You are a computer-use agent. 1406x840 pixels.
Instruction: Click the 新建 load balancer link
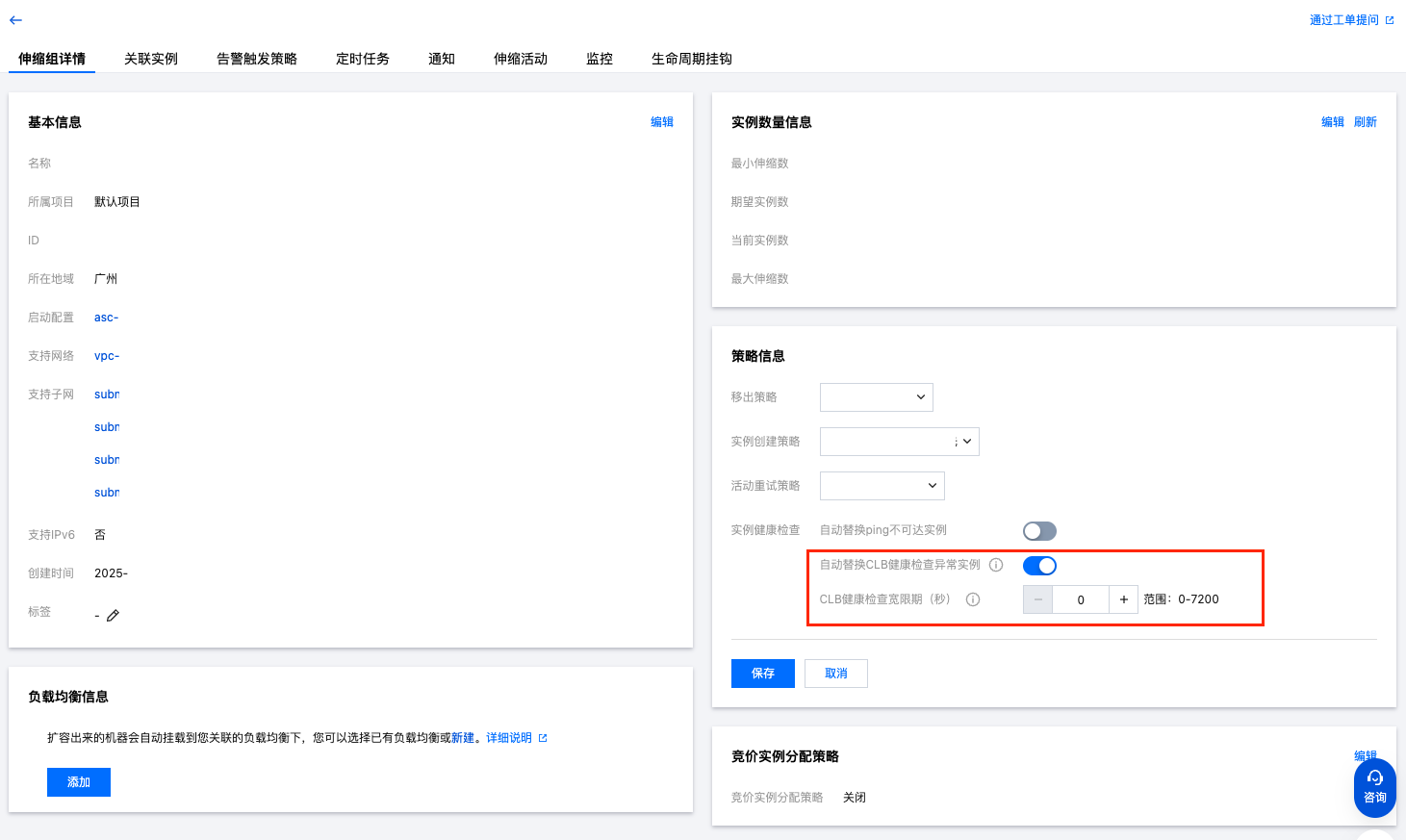coord(463,738)
